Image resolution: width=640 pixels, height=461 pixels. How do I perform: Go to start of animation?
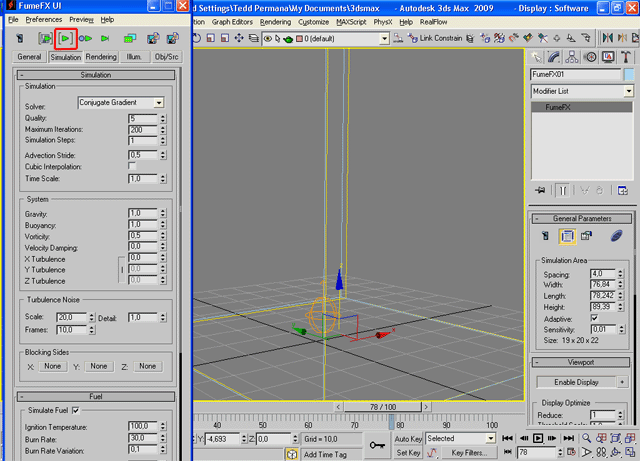click(507, 438)
